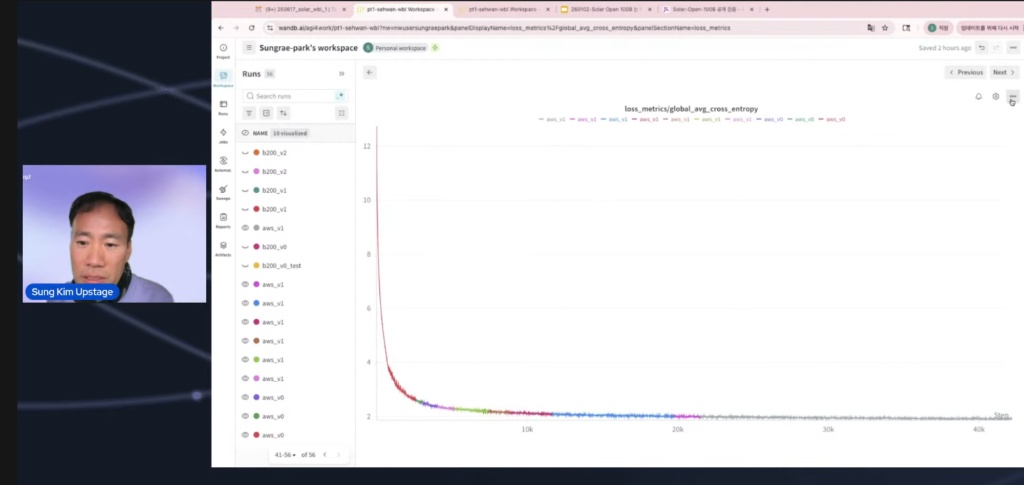The width and height of the screenshot is (1024, 485).
Task: Show the hidden b200_v0_test run
Action: [245, 266]
